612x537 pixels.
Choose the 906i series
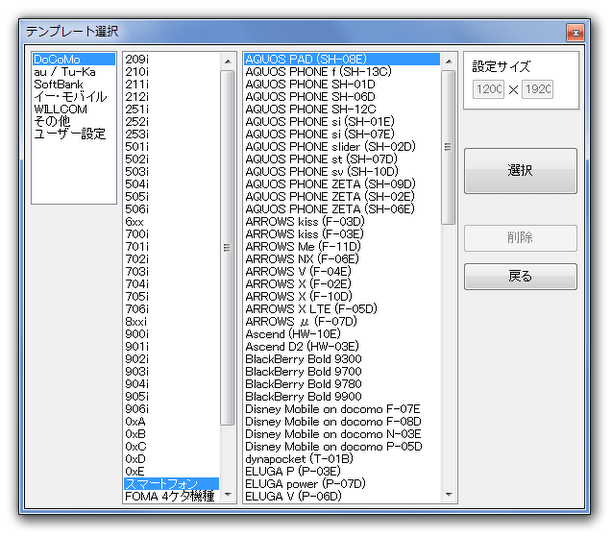(x=171, y=409)
